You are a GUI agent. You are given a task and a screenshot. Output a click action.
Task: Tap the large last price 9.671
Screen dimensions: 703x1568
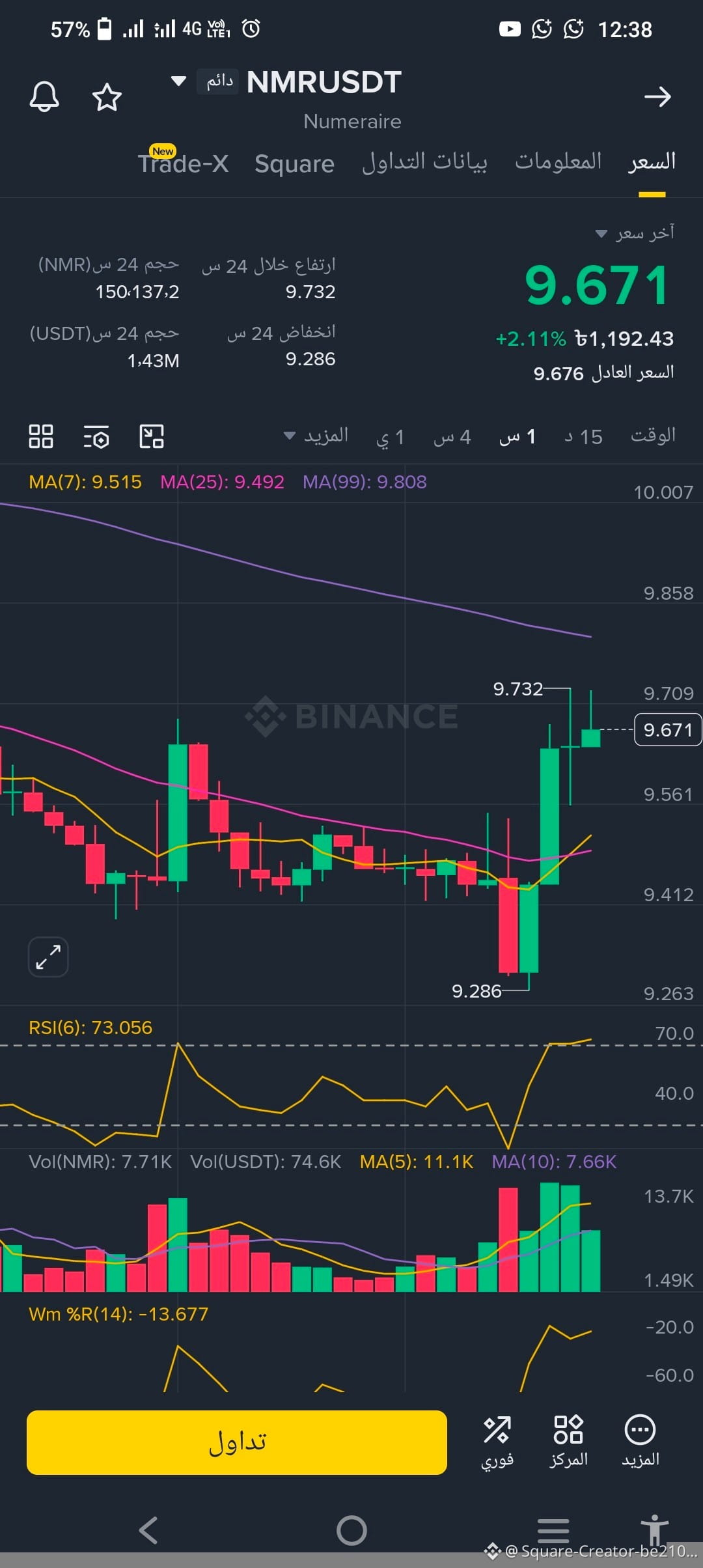(x=598, y=285)
